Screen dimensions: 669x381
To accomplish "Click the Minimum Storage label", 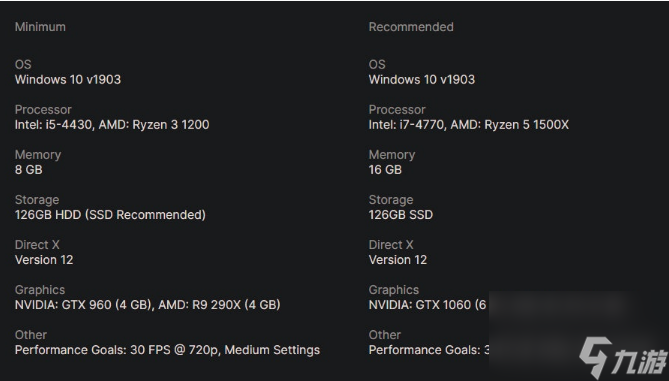I will [37, 200].
